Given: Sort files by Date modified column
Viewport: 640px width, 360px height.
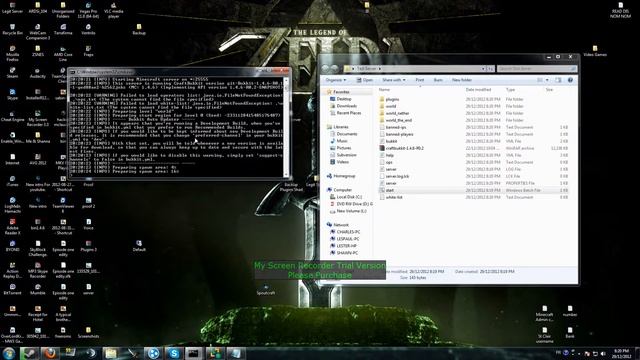Looking at the screenshot, I should click(478, 89).
